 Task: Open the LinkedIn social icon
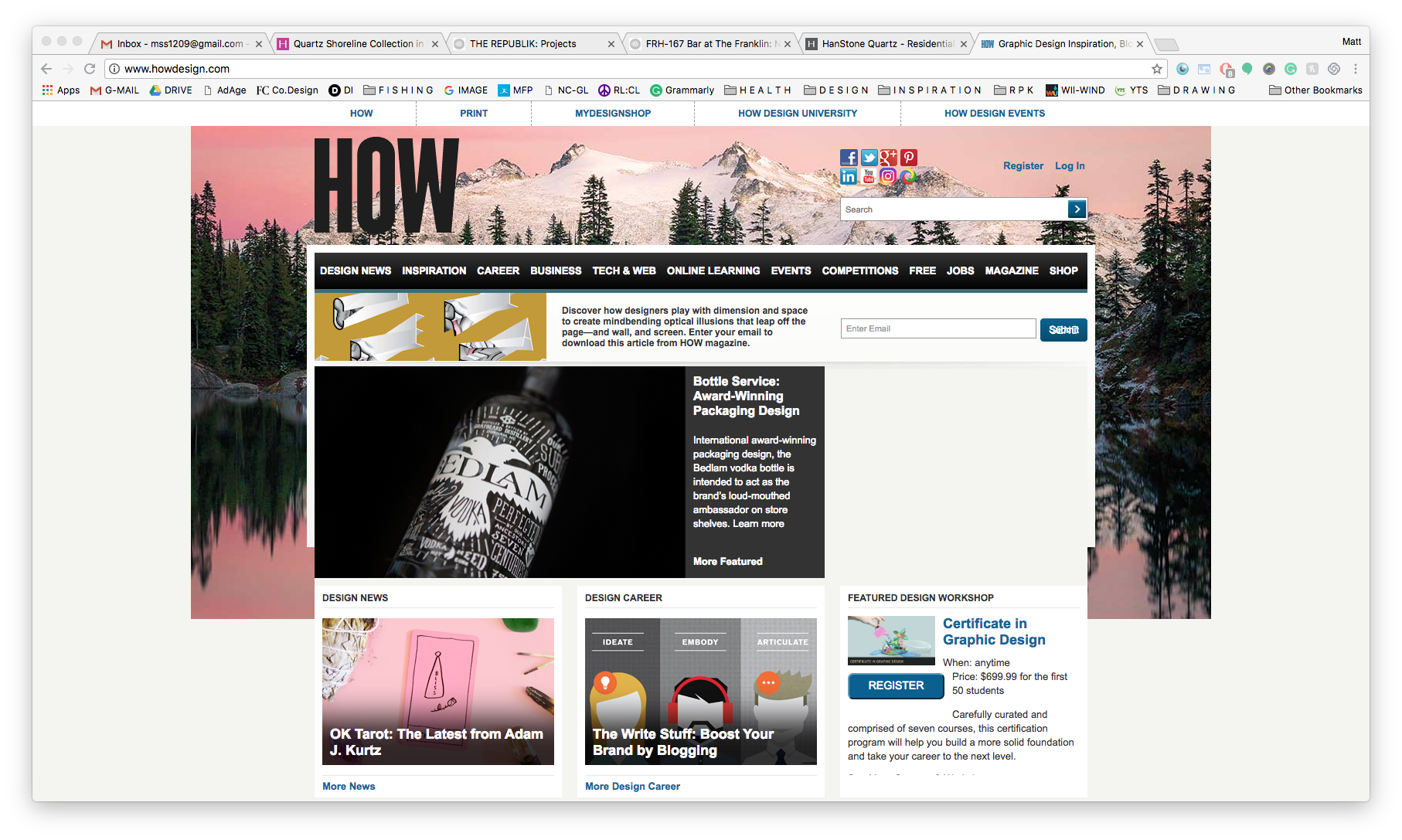849,177
